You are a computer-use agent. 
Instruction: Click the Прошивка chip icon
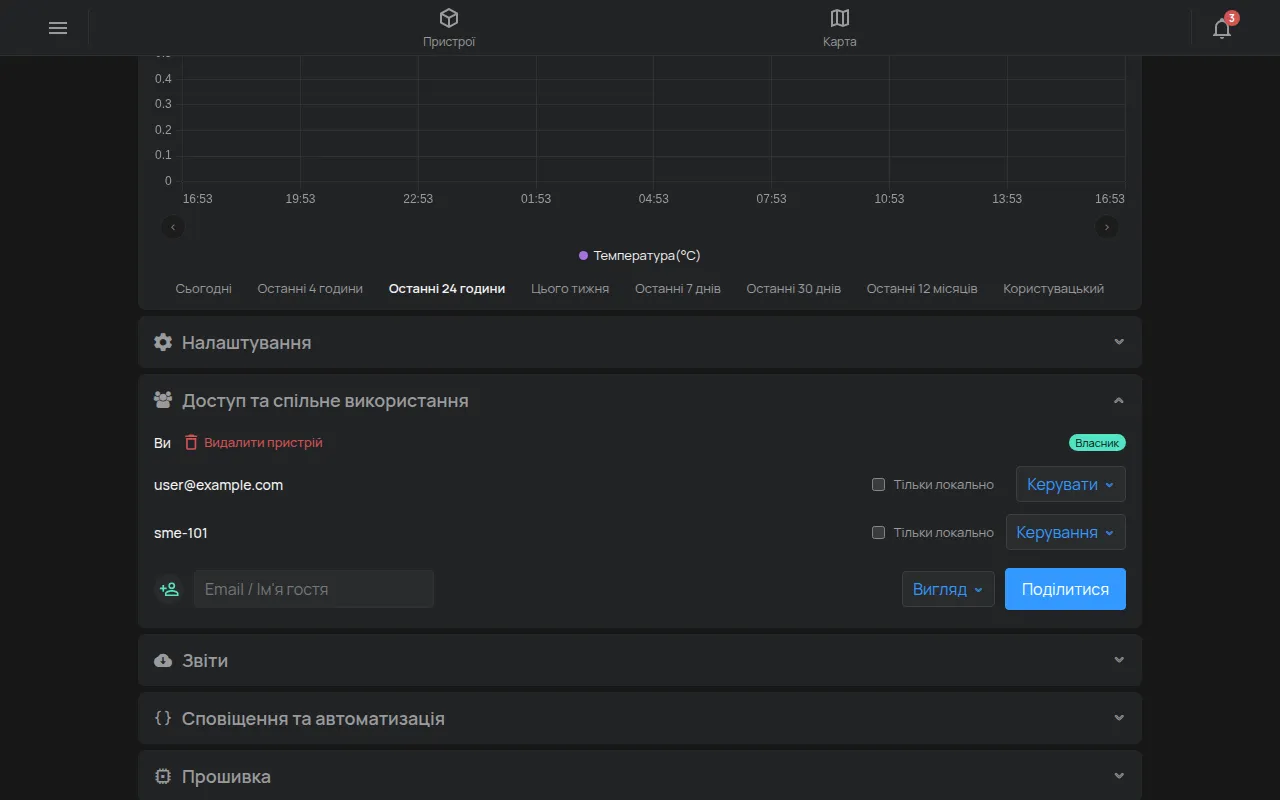pyautogui.click(x=163, y=776)
